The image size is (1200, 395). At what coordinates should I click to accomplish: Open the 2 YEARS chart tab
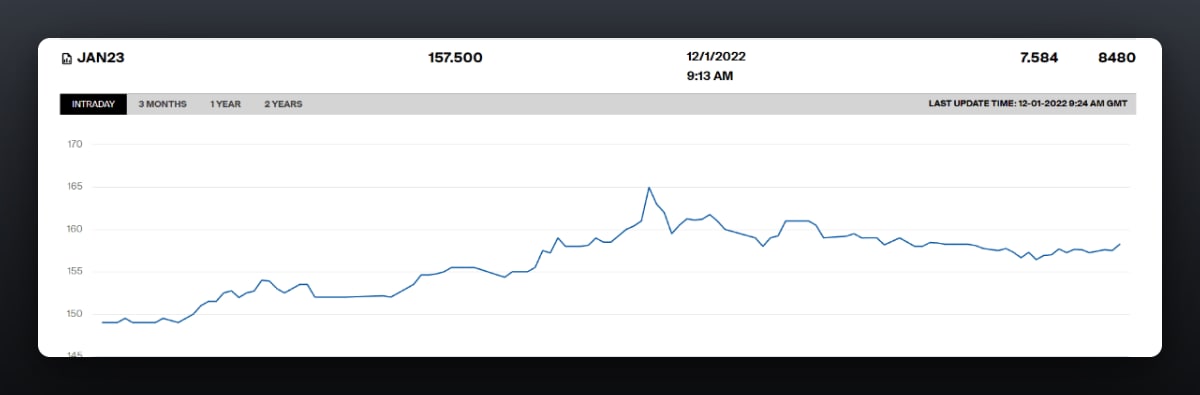point(283,104)
